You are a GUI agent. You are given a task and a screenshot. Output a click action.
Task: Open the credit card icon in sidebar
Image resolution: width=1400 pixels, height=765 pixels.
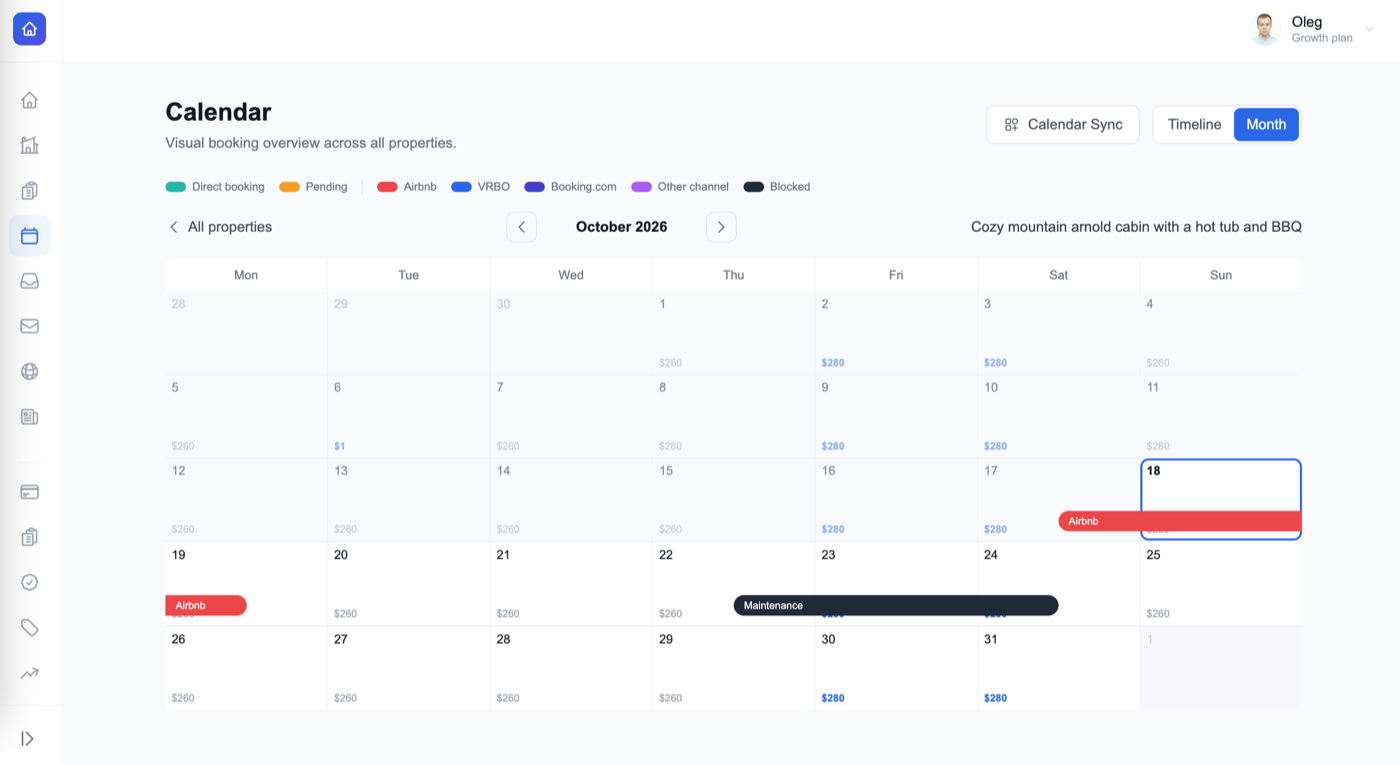point(30,492)
